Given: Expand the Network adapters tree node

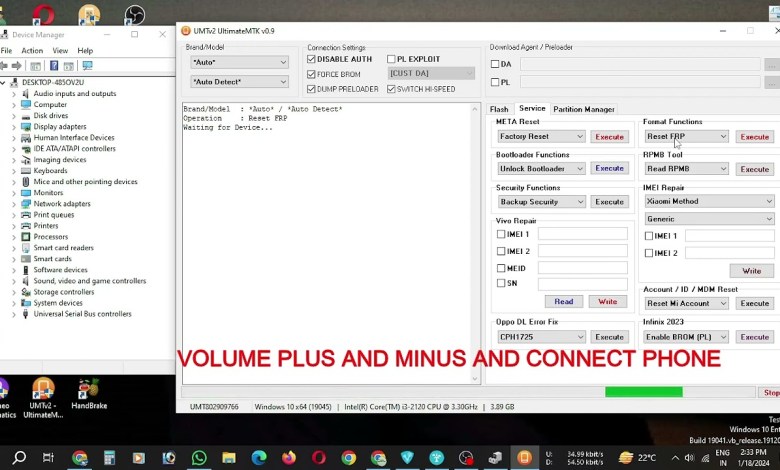Looking at the screenshot, I should pyautogui.click(x=13, y=204).
